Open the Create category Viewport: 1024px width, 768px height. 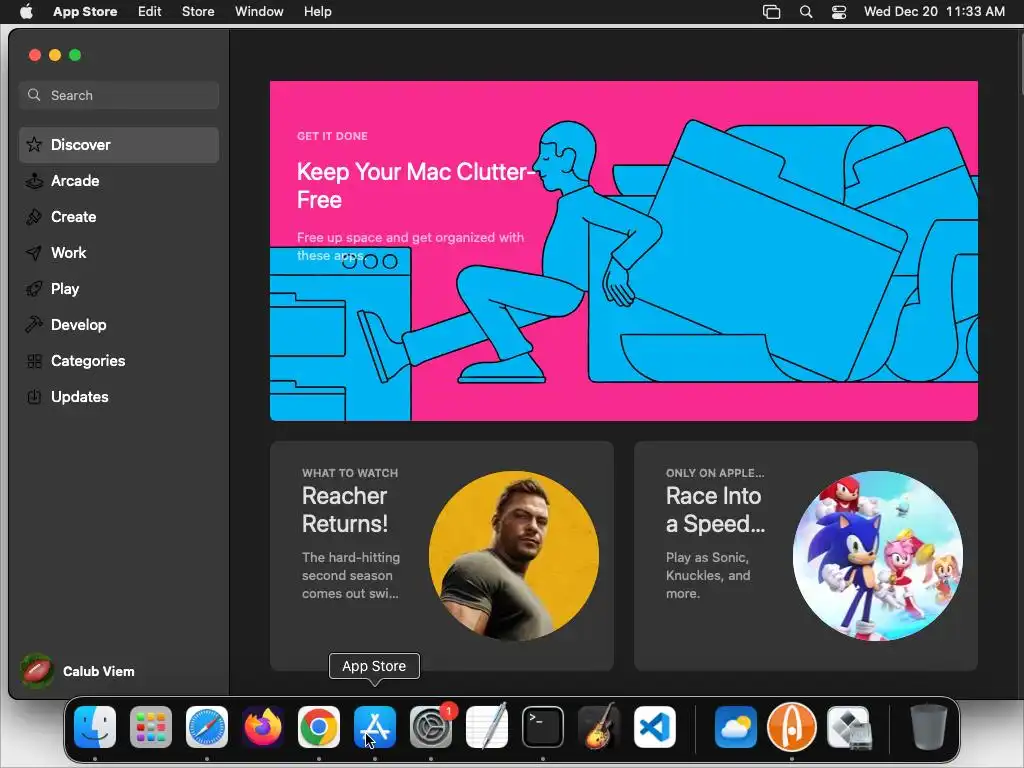pyautogui.click(x=119, y=217)
